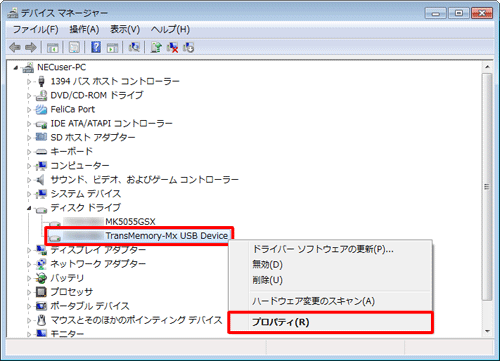
Task: Open the 表示(V) menu
Action: [x=125, y=30]
